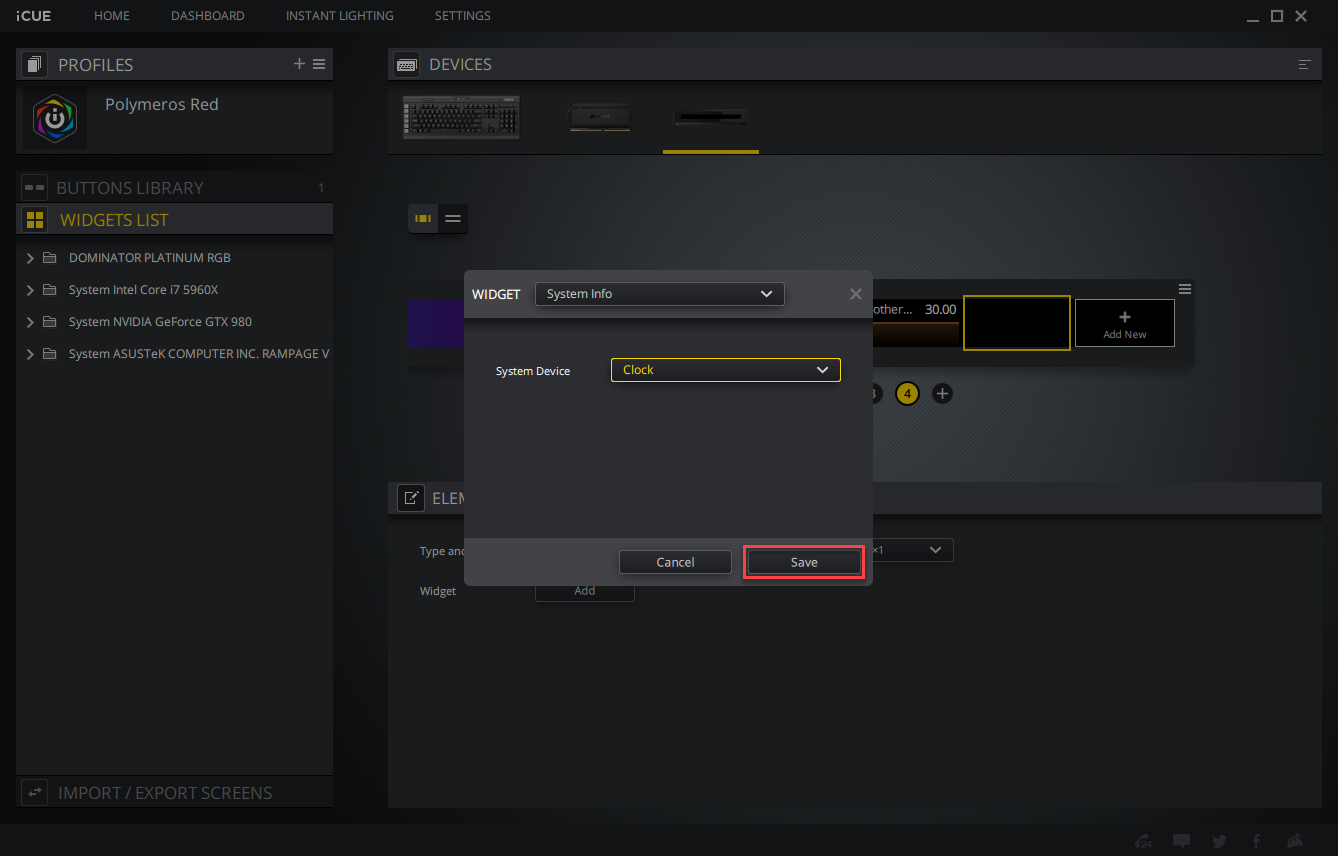Select the purple widget tile
1338x856 pixels.
[436, 323]
